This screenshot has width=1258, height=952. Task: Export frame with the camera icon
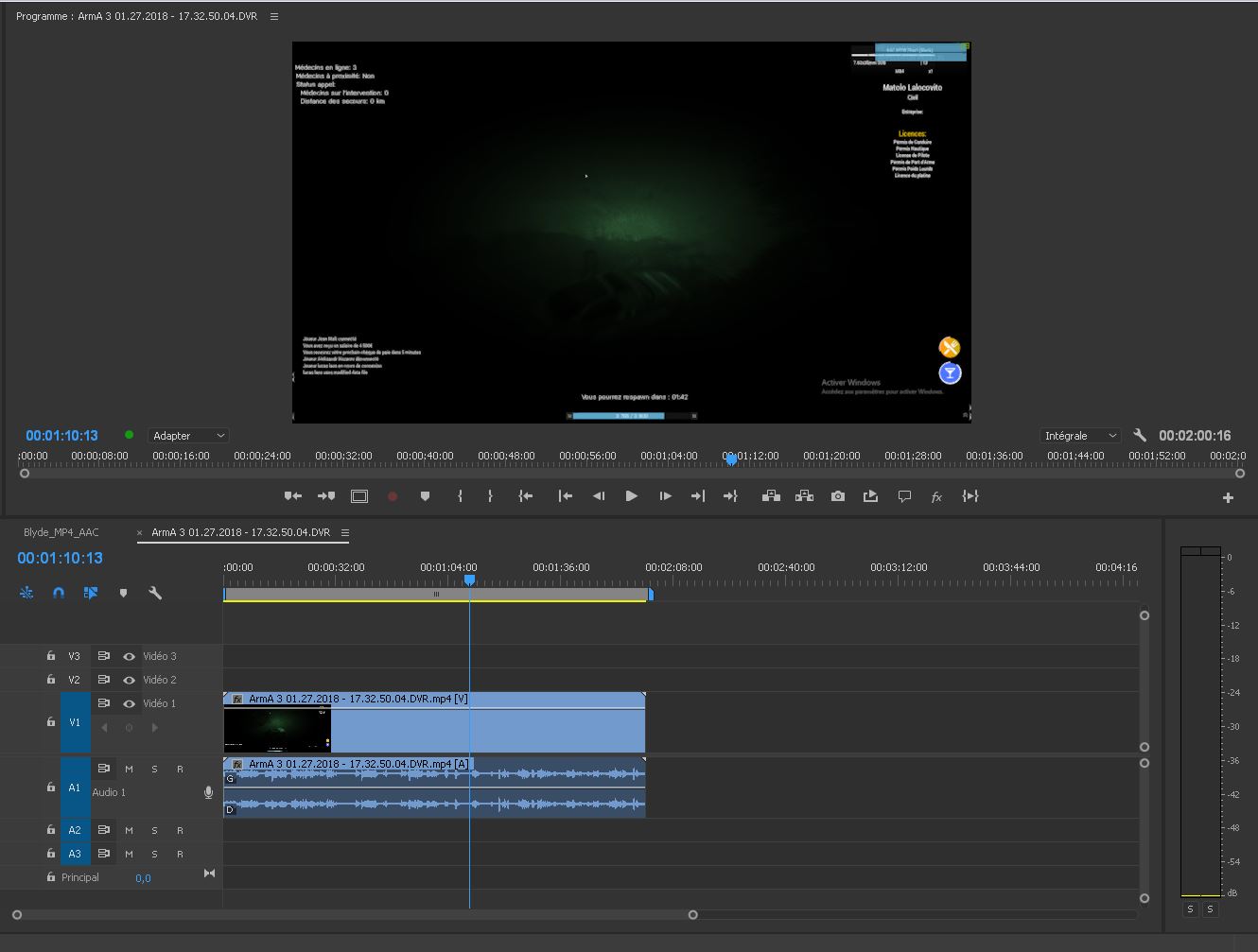pos(838,496)
